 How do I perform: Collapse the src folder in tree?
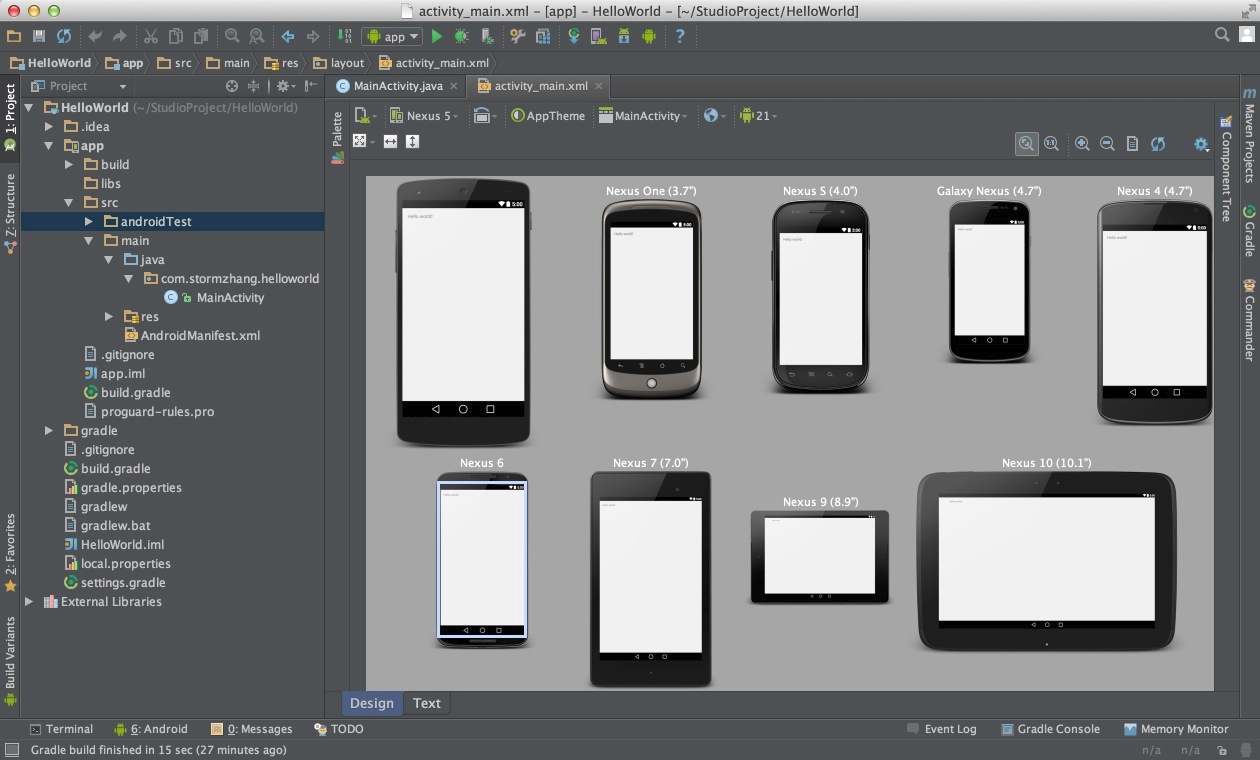point(69,203)
